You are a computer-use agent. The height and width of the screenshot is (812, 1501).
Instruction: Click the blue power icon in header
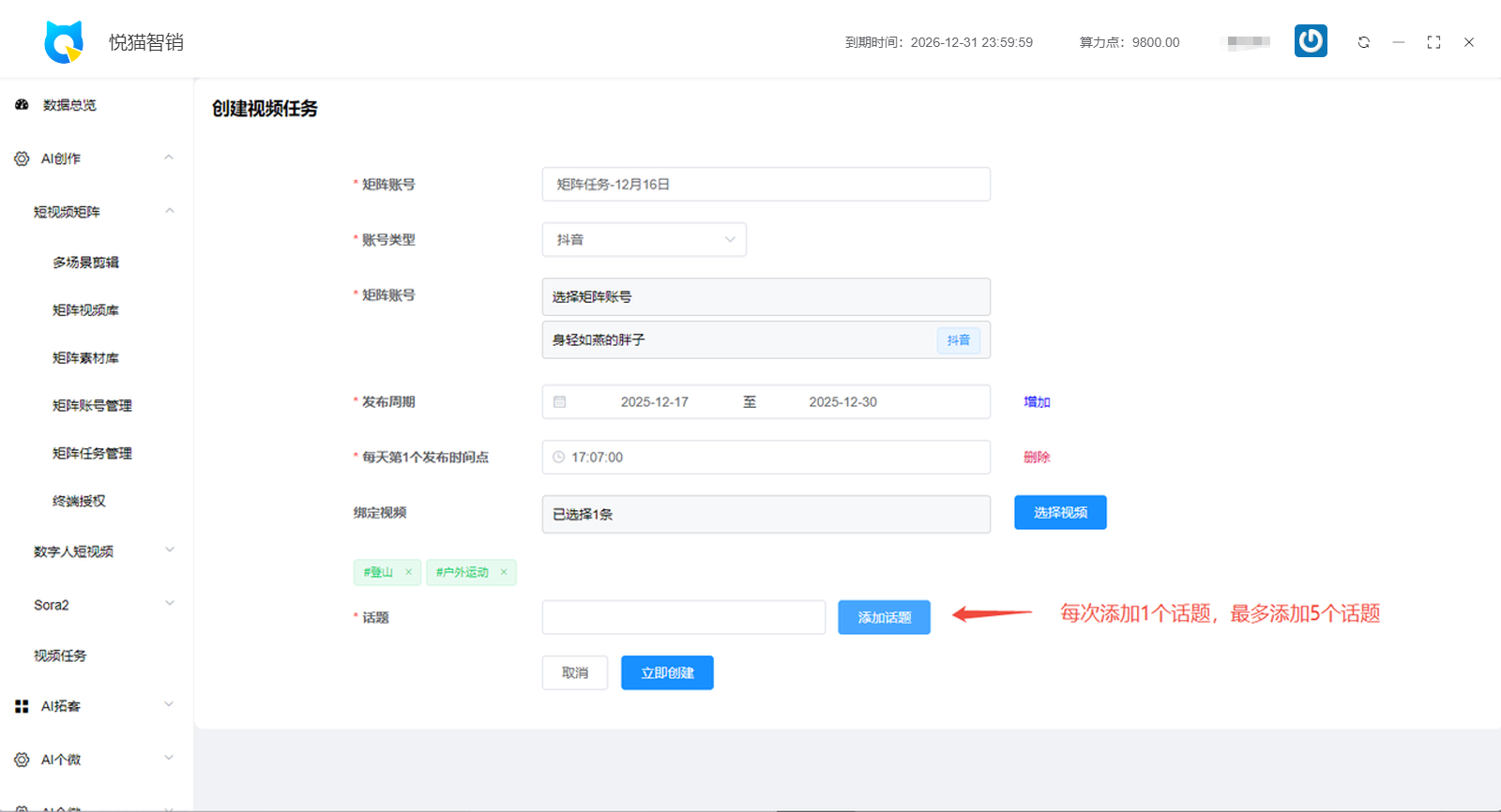pyautogui.click(x=1311, y=41)
